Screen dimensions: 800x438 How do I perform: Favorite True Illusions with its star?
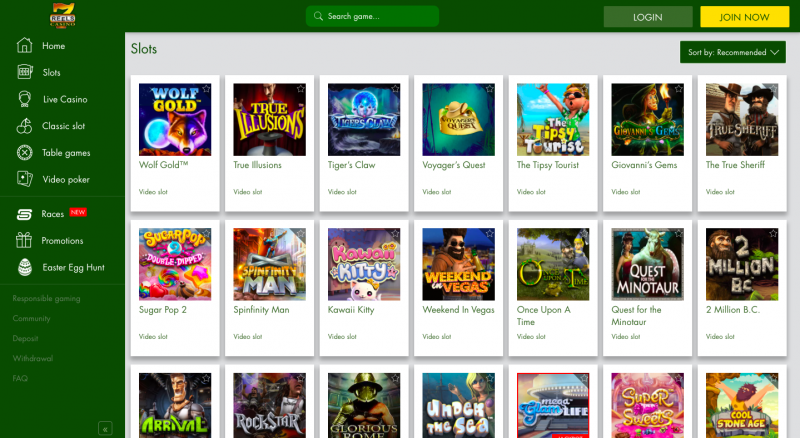(301, 89)
